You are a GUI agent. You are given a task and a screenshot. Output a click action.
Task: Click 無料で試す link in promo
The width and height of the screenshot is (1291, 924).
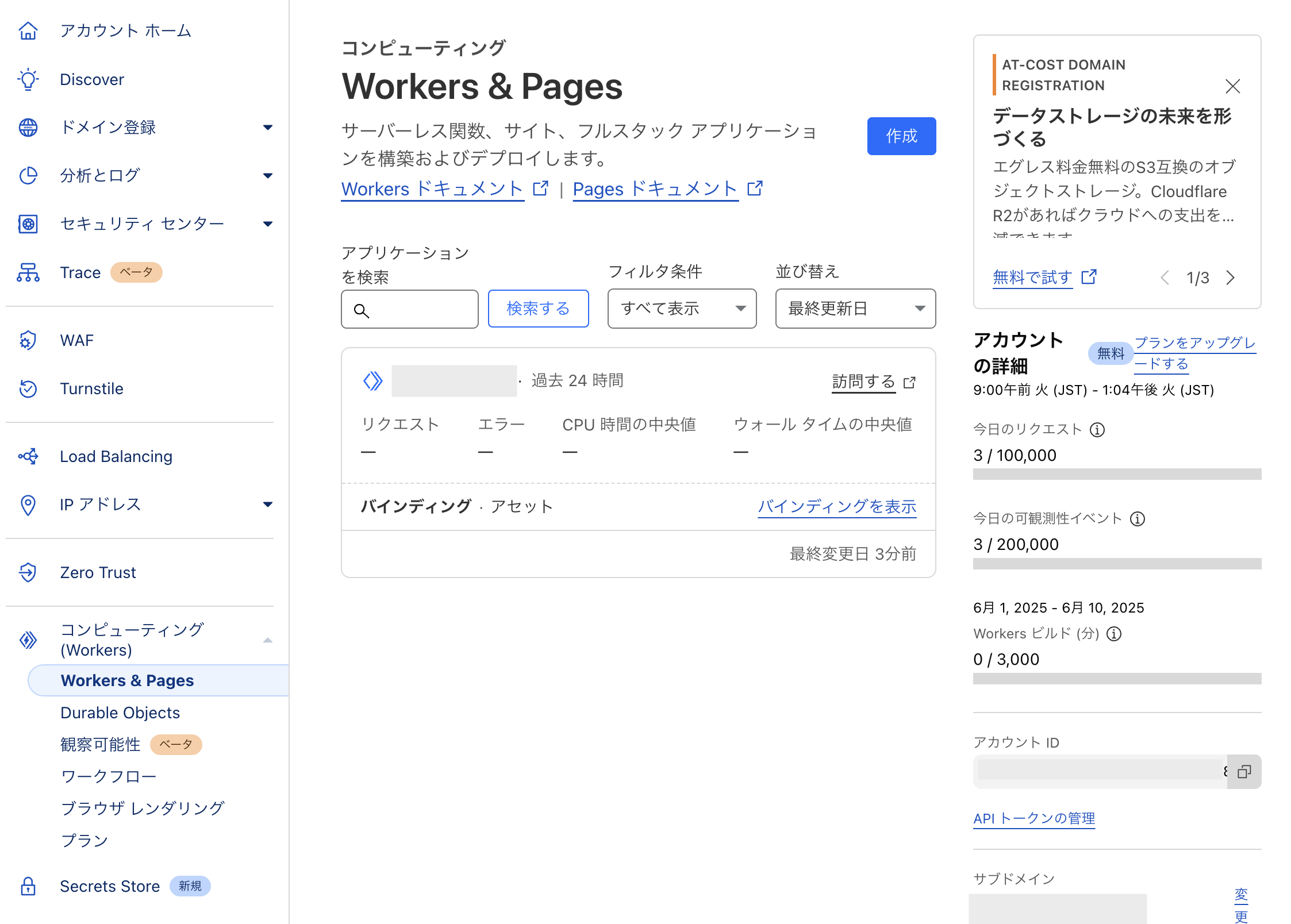[x=1032, y=278]
